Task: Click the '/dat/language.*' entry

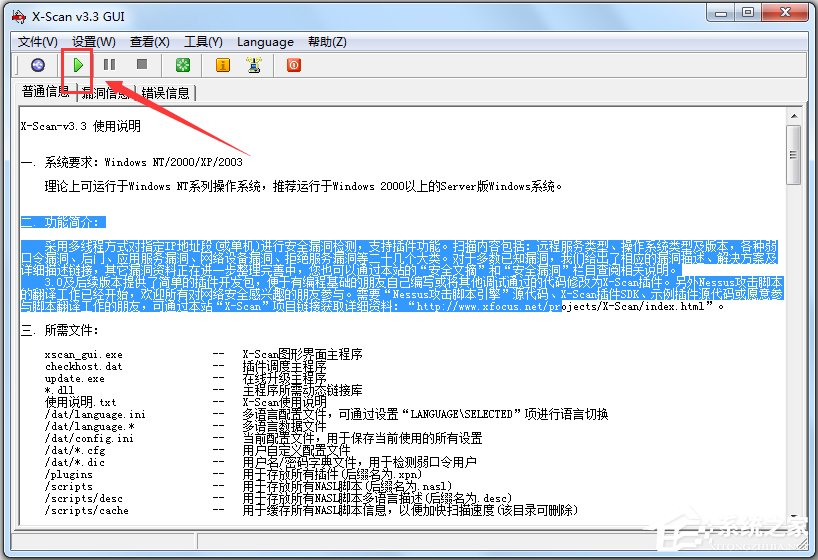Action: tap(90, 426)
